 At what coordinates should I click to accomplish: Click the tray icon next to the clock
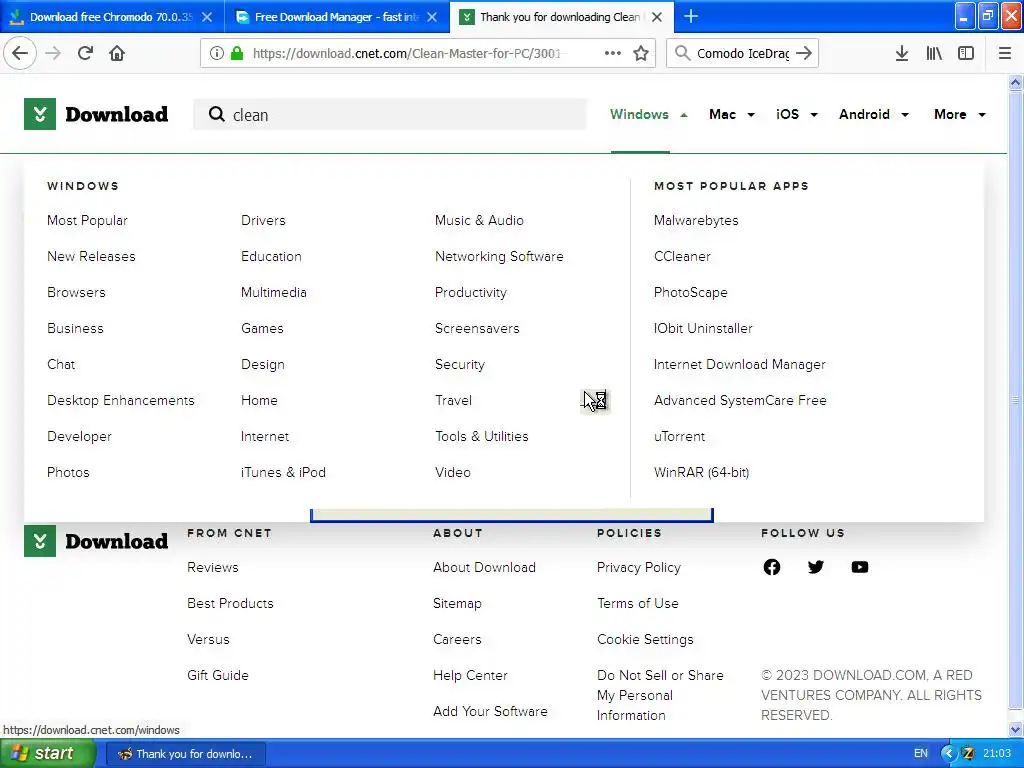[x=968, y=753]
